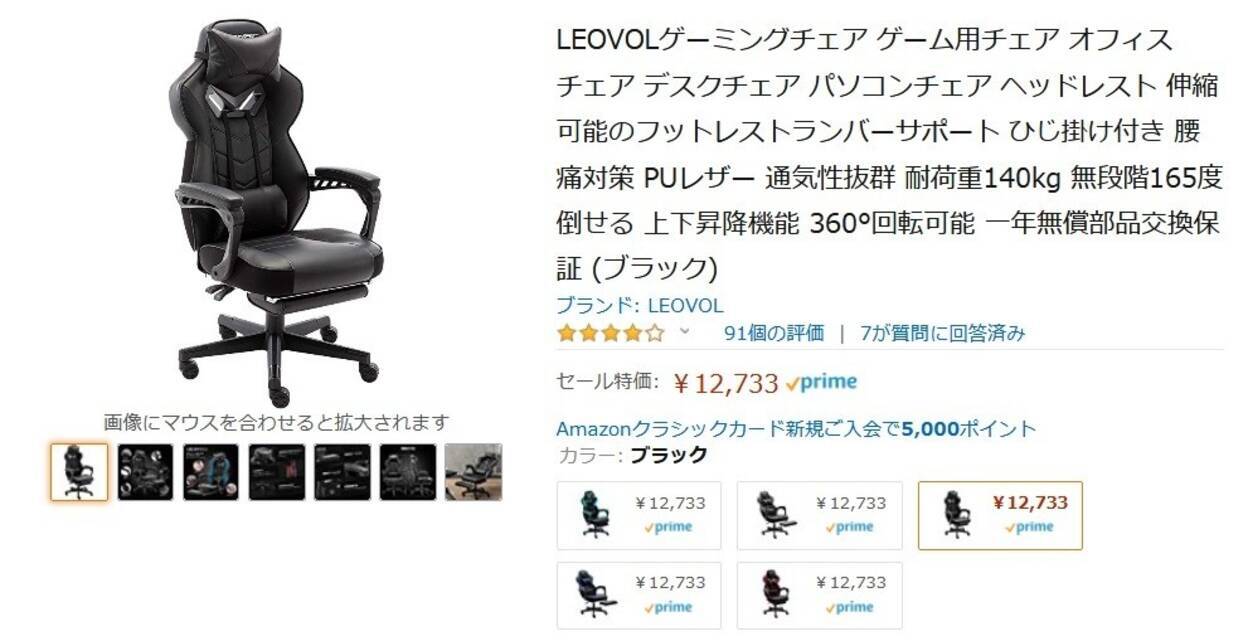Pick the red chair color option
The width and height of the screenshot is (1248, 641).
819,595
